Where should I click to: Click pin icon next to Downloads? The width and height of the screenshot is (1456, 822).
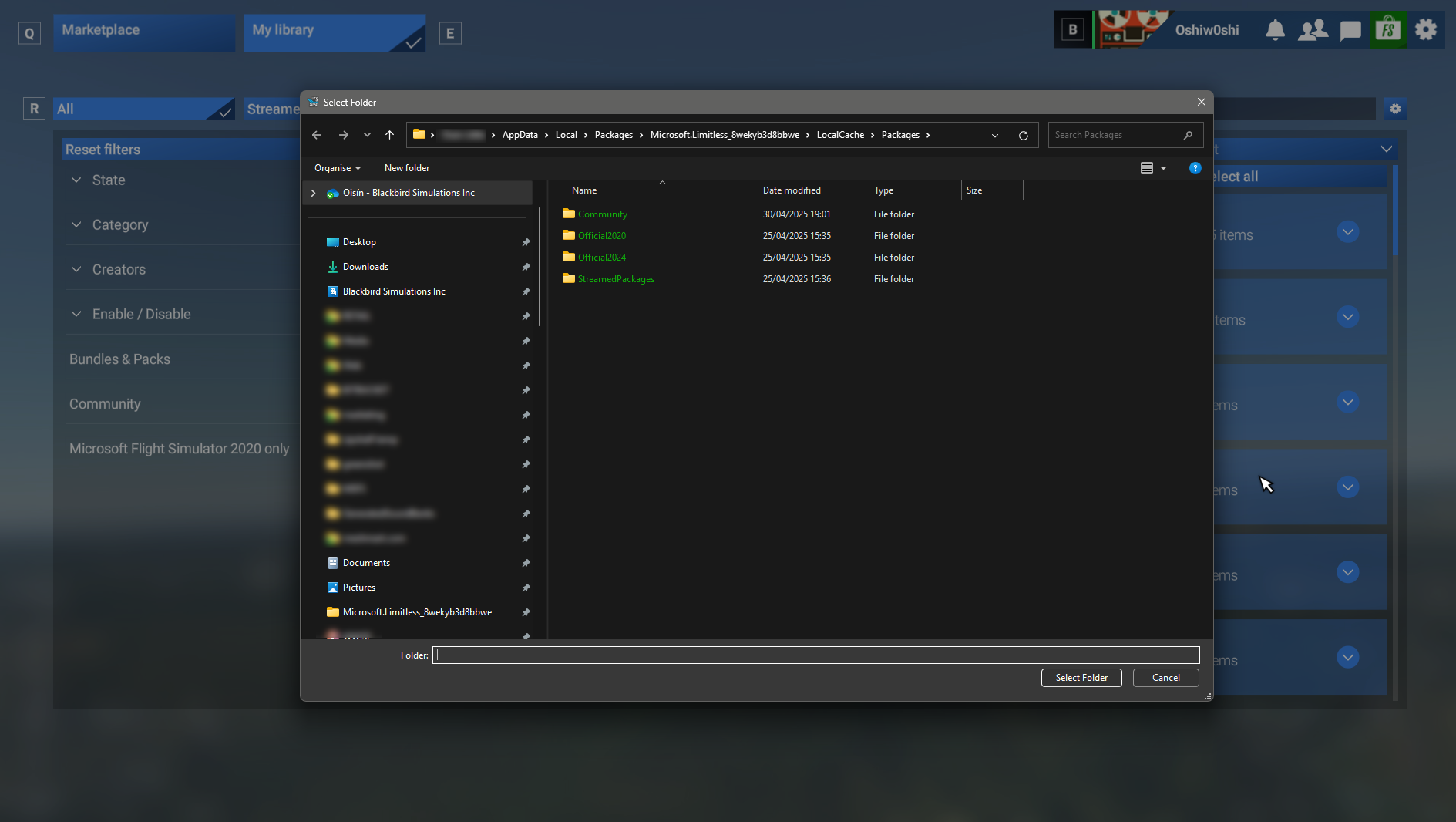pos(526,267)
